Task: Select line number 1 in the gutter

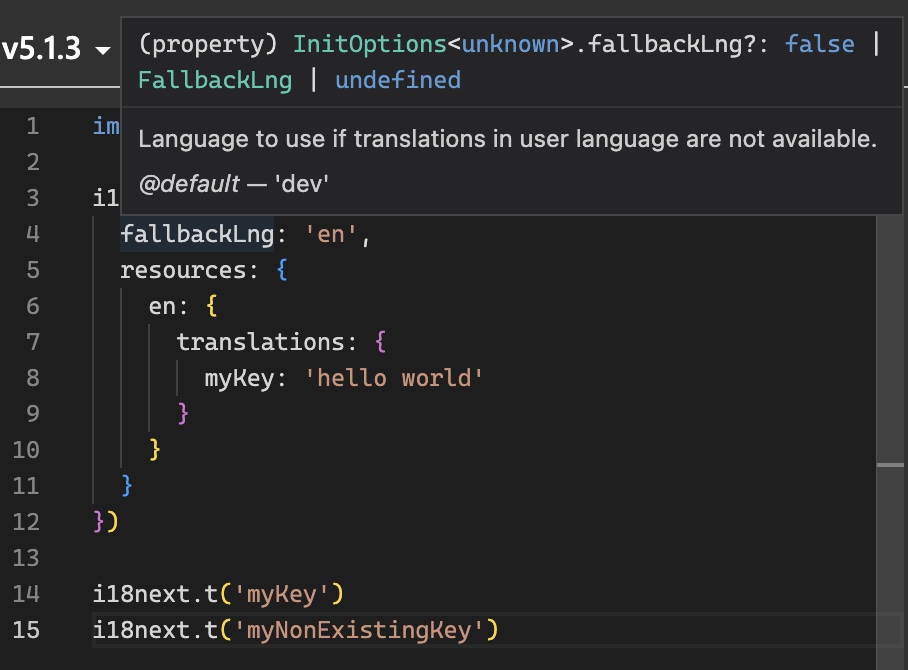Action: [33, 126]
